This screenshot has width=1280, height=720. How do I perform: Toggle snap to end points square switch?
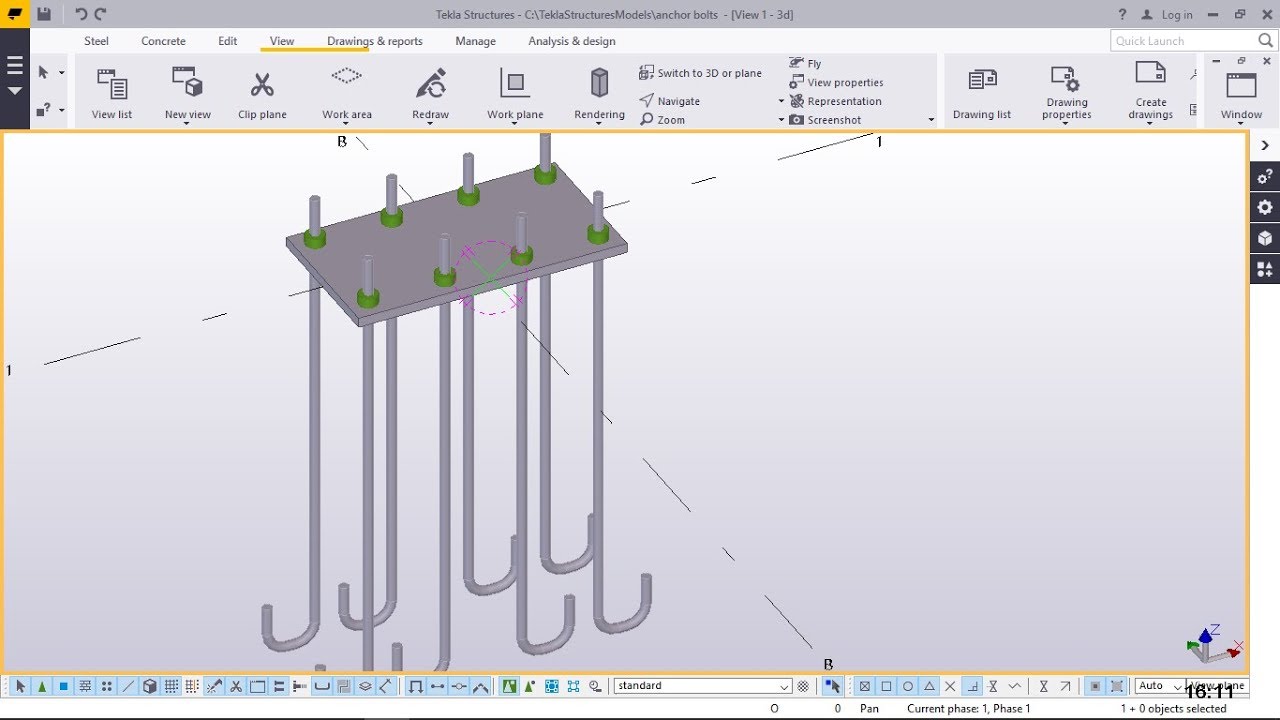(886, 686)
